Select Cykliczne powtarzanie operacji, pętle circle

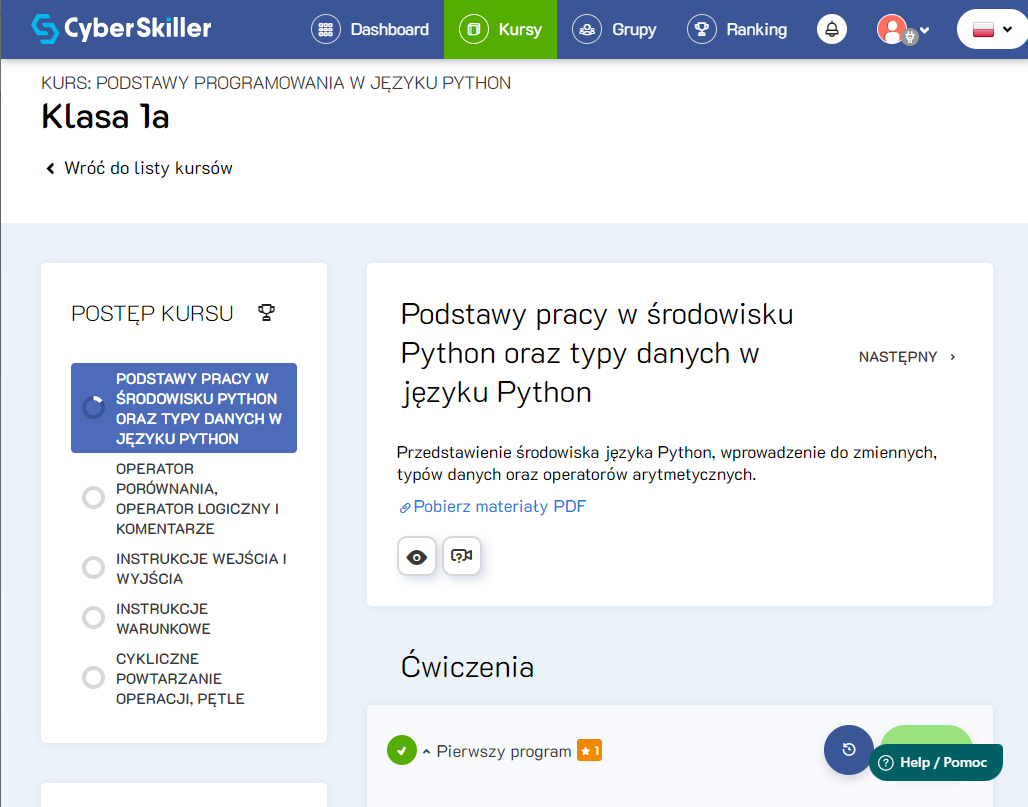coord(93,678)
